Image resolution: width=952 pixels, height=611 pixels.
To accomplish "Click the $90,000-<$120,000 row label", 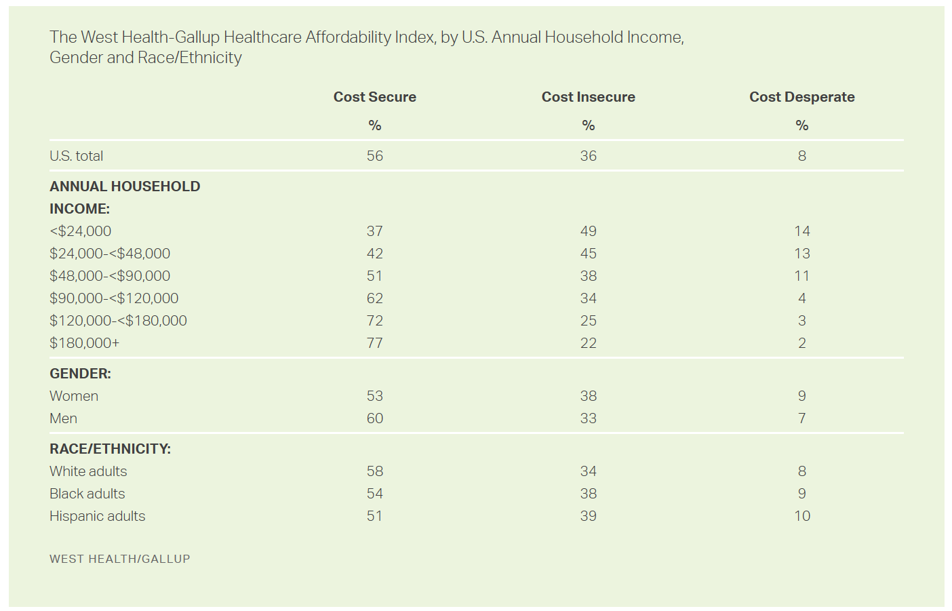I will click(114, 298).
